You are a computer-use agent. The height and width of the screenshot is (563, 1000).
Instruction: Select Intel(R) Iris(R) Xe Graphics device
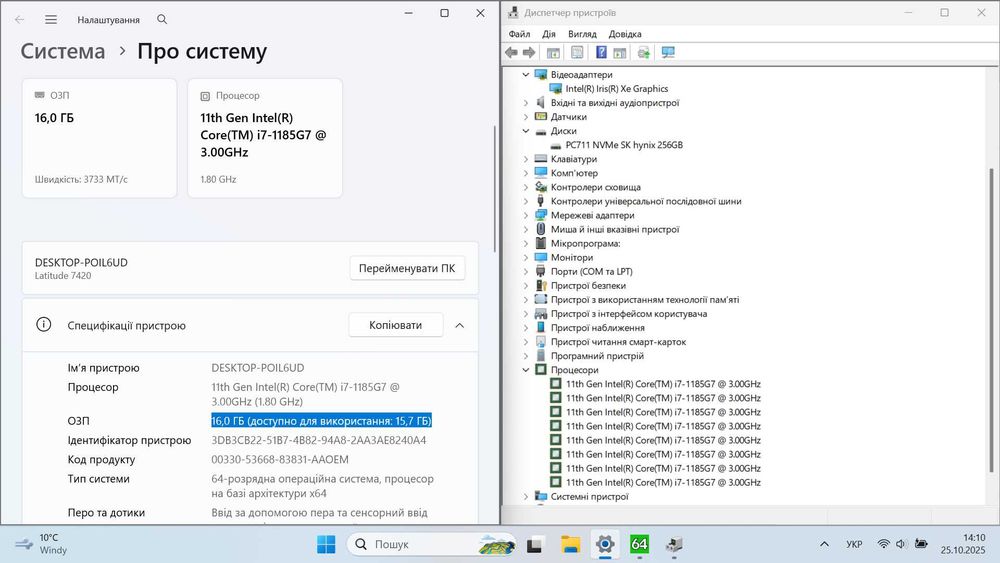tap(616, 89)
